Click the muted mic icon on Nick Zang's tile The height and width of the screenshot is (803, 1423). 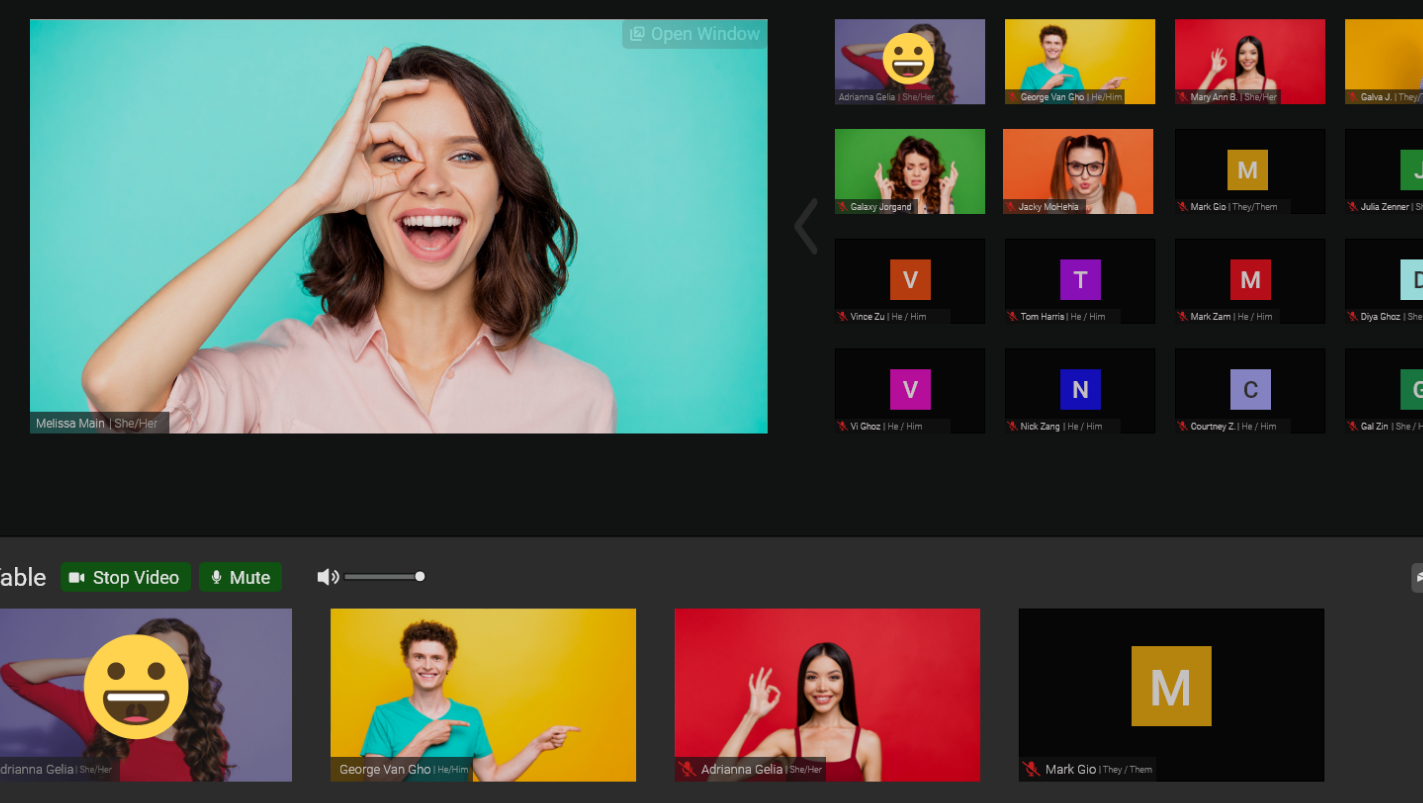(1013, 426)
